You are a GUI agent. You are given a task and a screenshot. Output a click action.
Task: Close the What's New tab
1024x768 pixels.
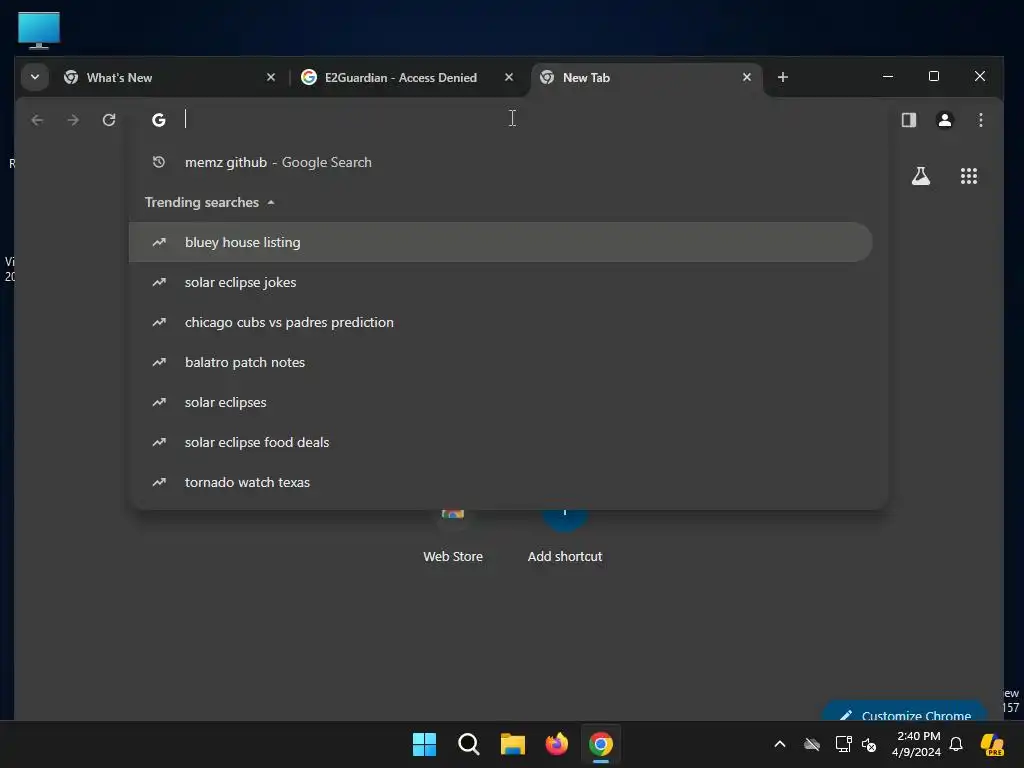pos(271,77)
